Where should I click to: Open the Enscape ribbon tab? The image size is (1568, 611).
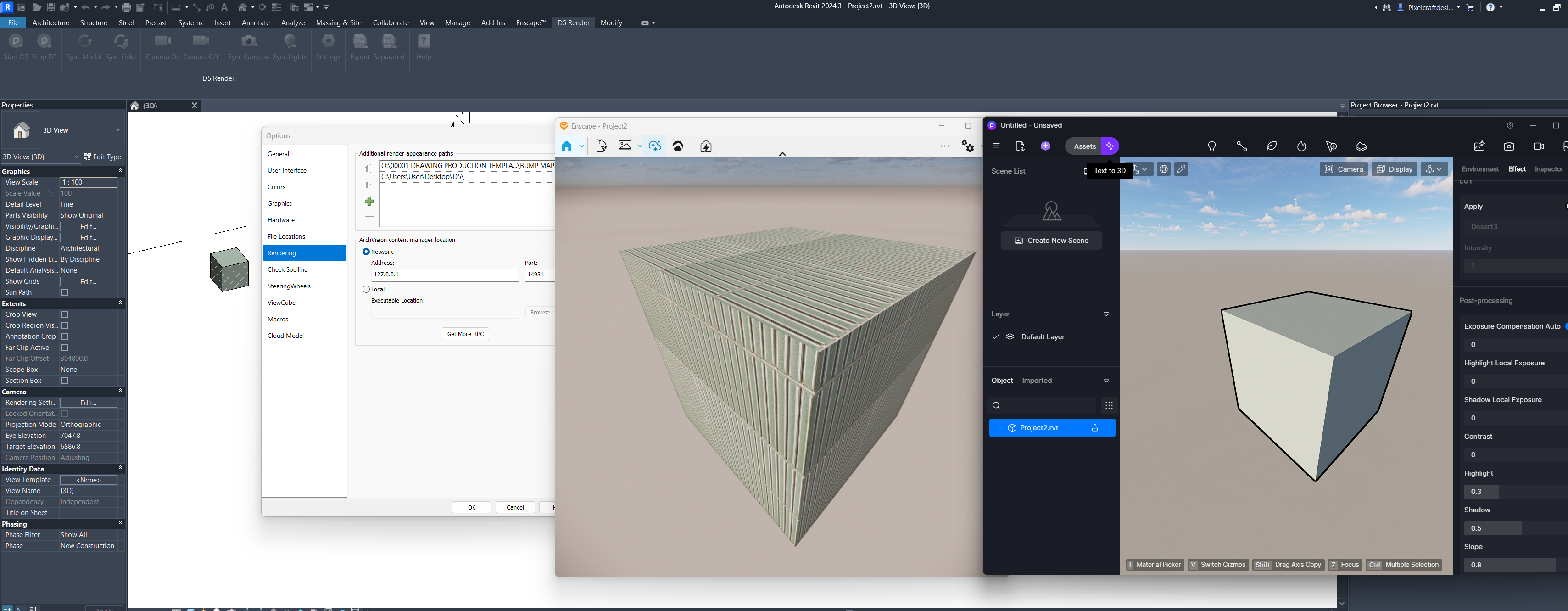531,22
